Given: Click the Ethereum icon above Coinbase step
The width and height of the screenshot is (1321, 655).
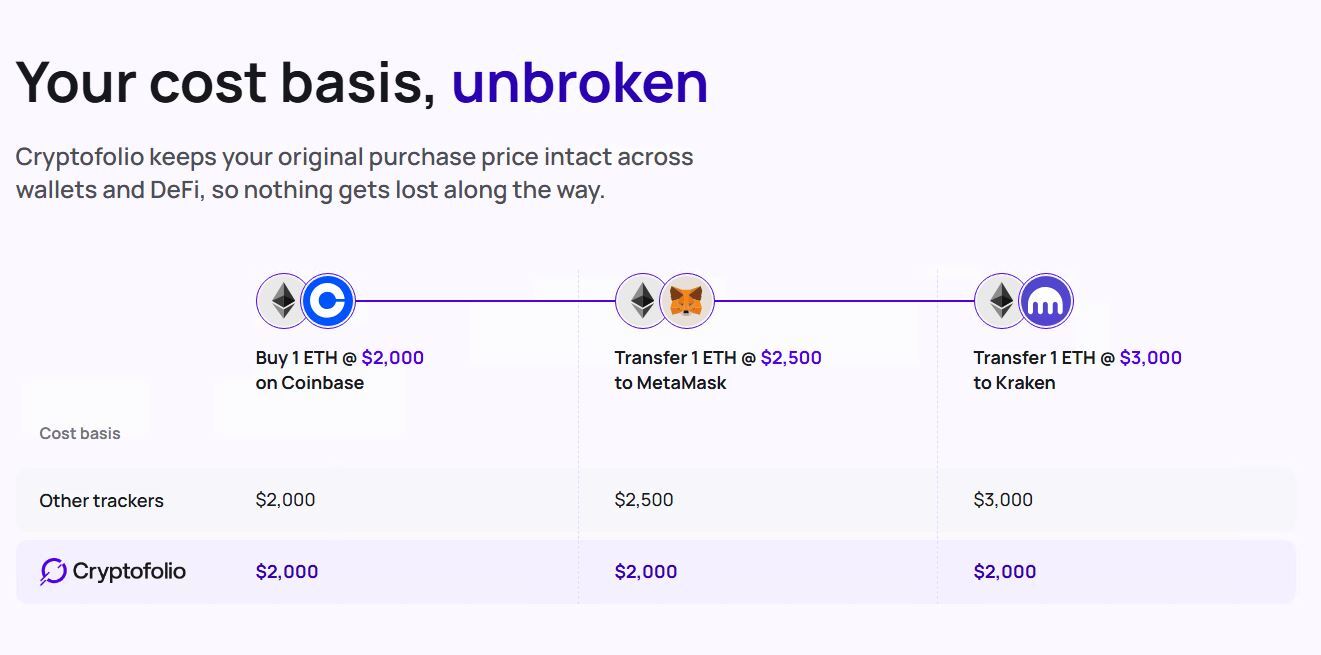Looking at the screenshot, I should pyautogui.click(x=284, y=301).
